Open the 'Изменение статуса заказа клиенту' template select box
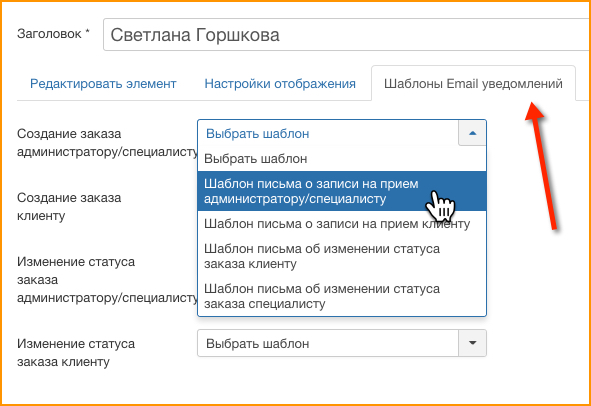591x406 pixels. coord(342,343)
